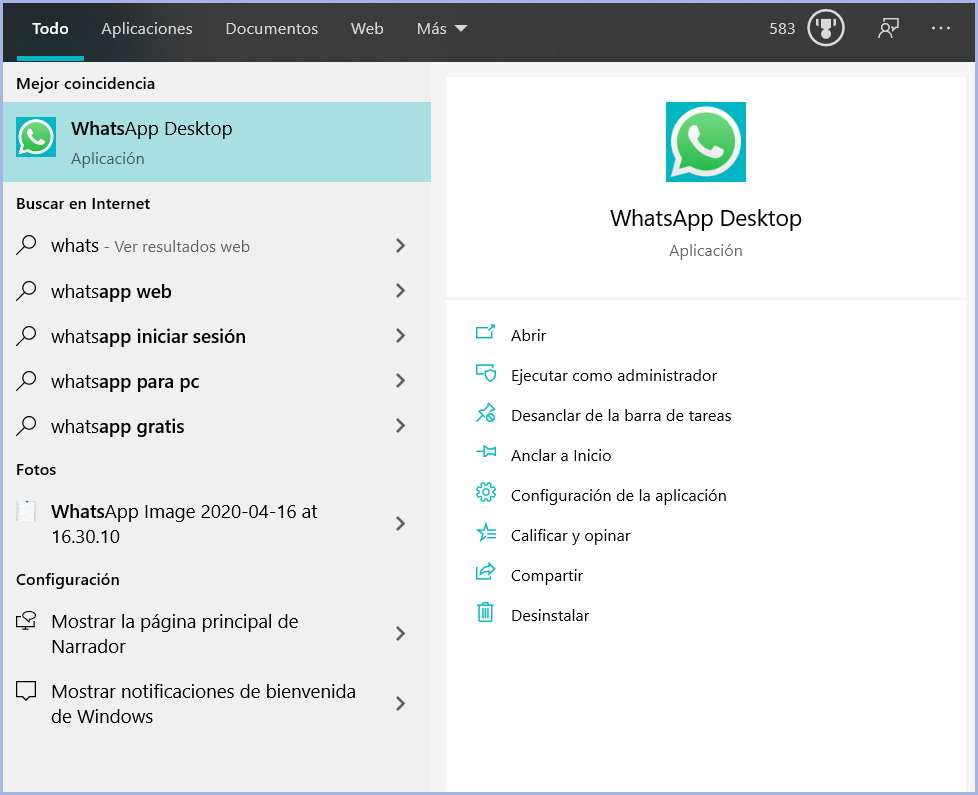Select WhatsApp Desktop best match result

pos(216,142)
